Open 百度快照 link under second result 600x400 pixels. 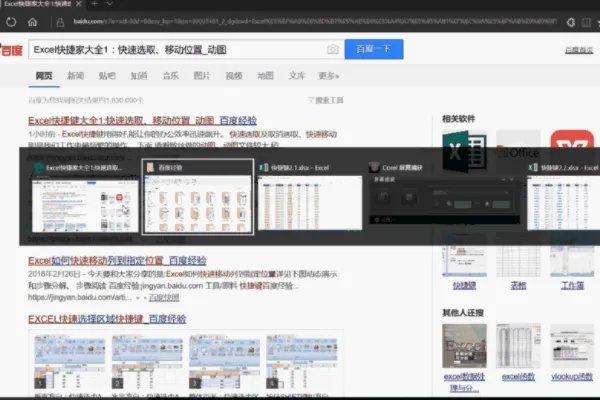click(x=164, y=297)
